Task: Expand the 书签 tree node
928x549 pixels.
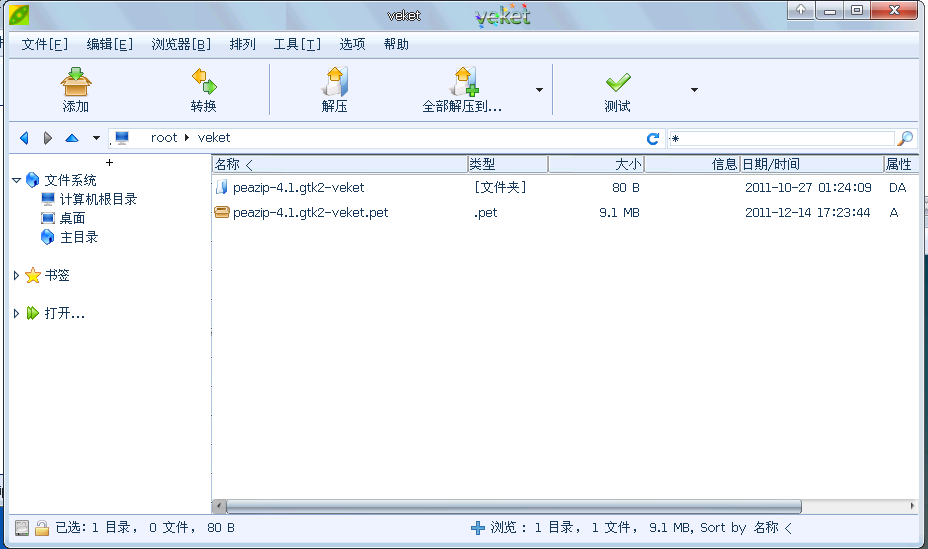Action: pyautogui.click(x=17, y=275)
